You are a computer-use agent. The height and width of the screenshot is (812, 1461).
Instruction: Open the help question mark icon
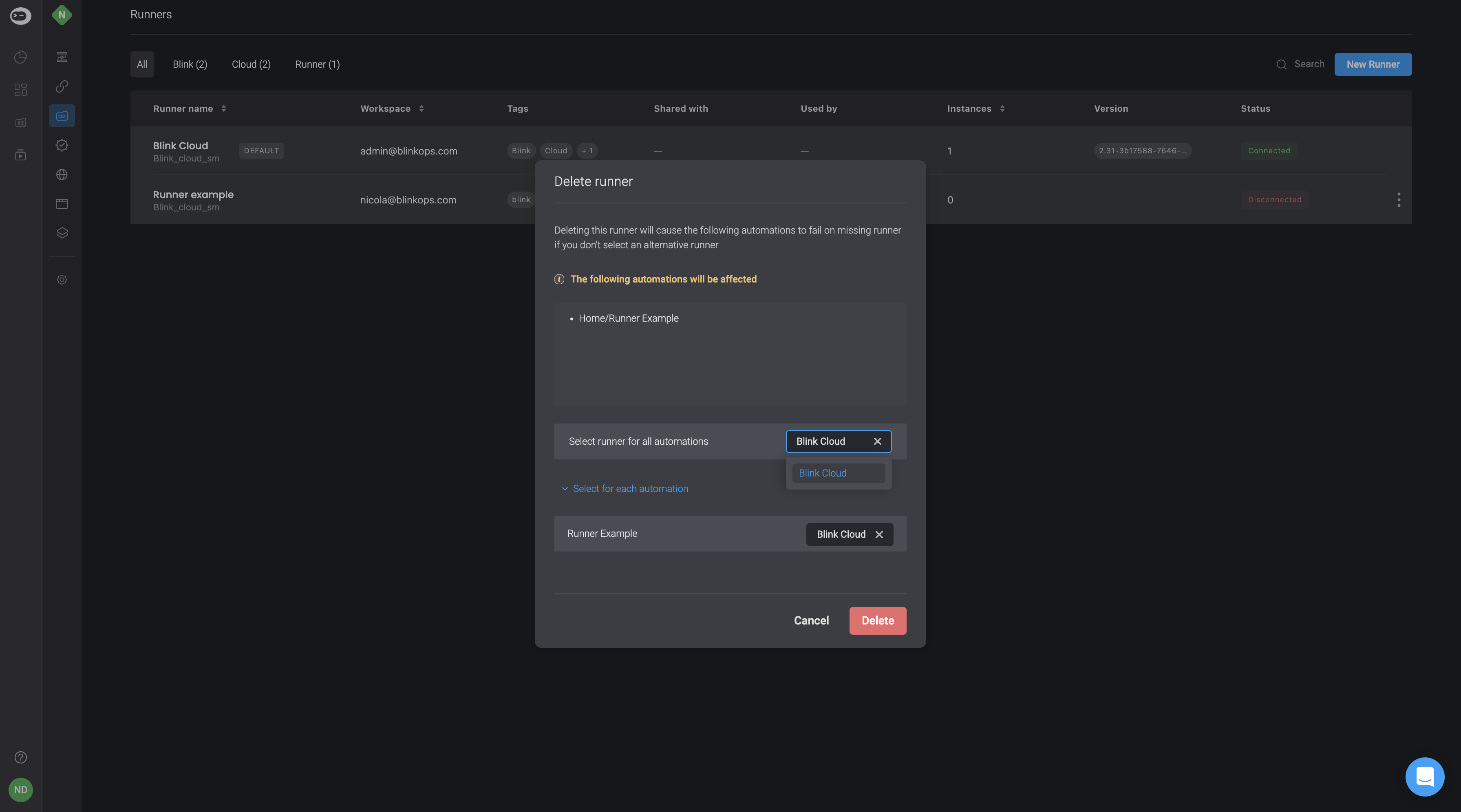[20, 757]
